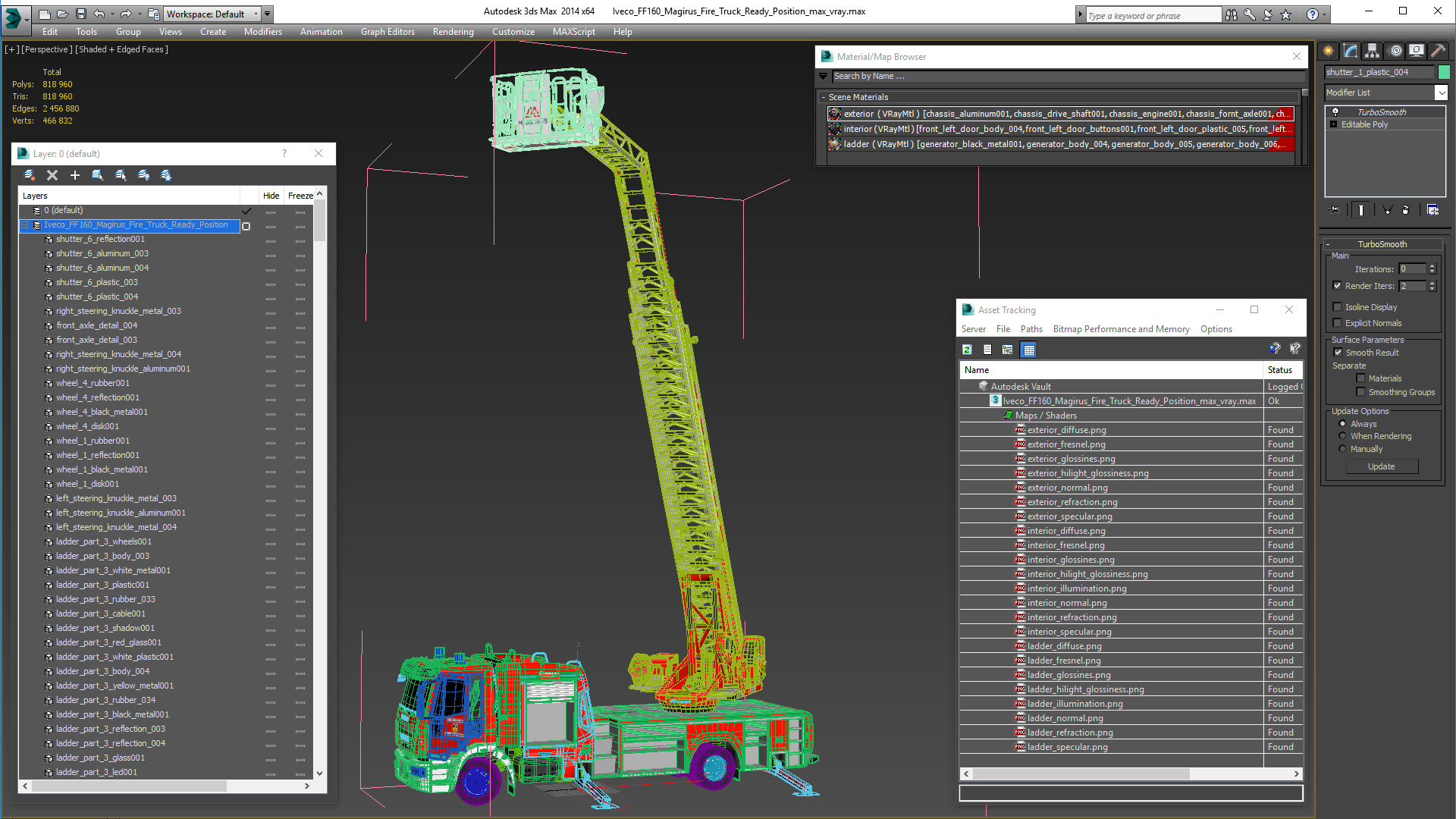
Task: Open the Utilities hammer tab in command panel
Action: click(x=1438, y=51)
